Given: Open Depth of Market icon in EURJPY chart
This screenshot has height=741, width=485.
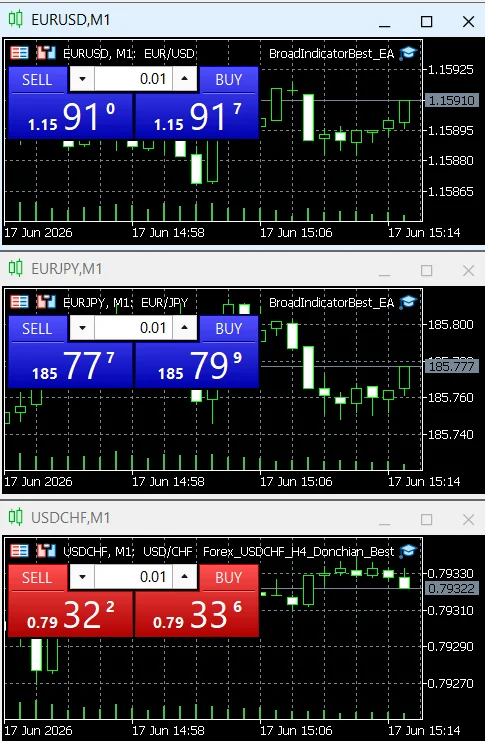Looking at the screenshot, I should coord(46,302).
